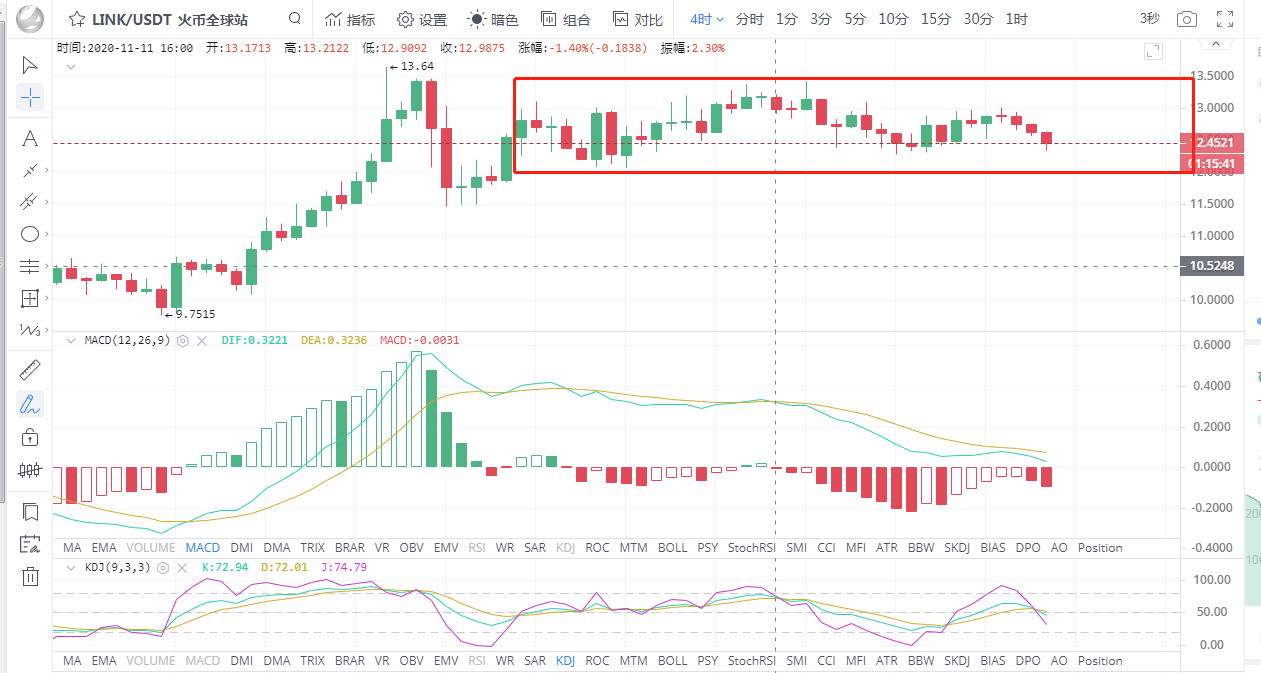Open the 4时 timeframe dropdown
This screenshot has width=1261, height=673.
tap(706, 19)
